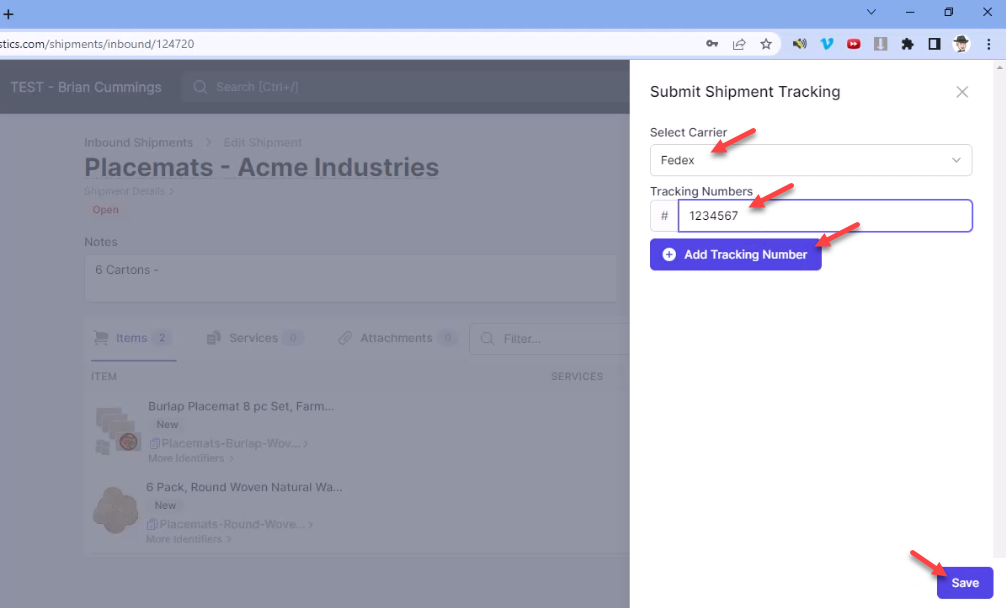Image resolution: width=1006 pixels, height=608 pixels.
Task: Click the Placemats-Round-Wove SKU link
Action: click(230, 524)
